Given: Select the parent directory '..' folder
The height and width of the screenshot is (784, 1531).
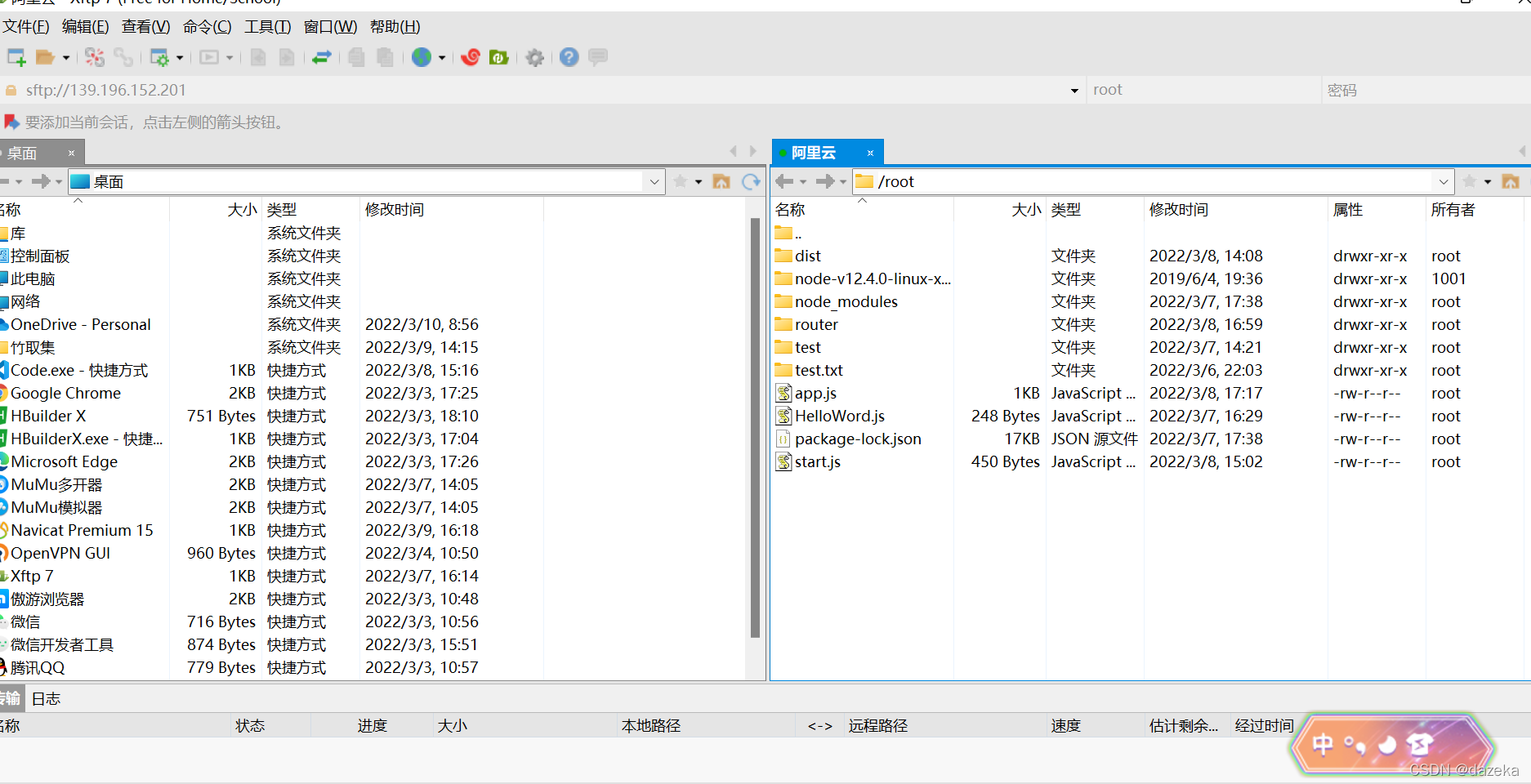Looking at the screenshot, I should (x=788, y=233).
